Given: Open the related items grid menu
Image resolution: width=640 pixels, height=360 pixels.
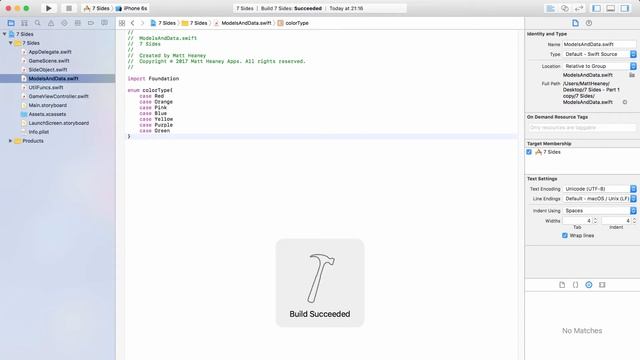Looking at the screenshot, I should (x=122, y=23).
